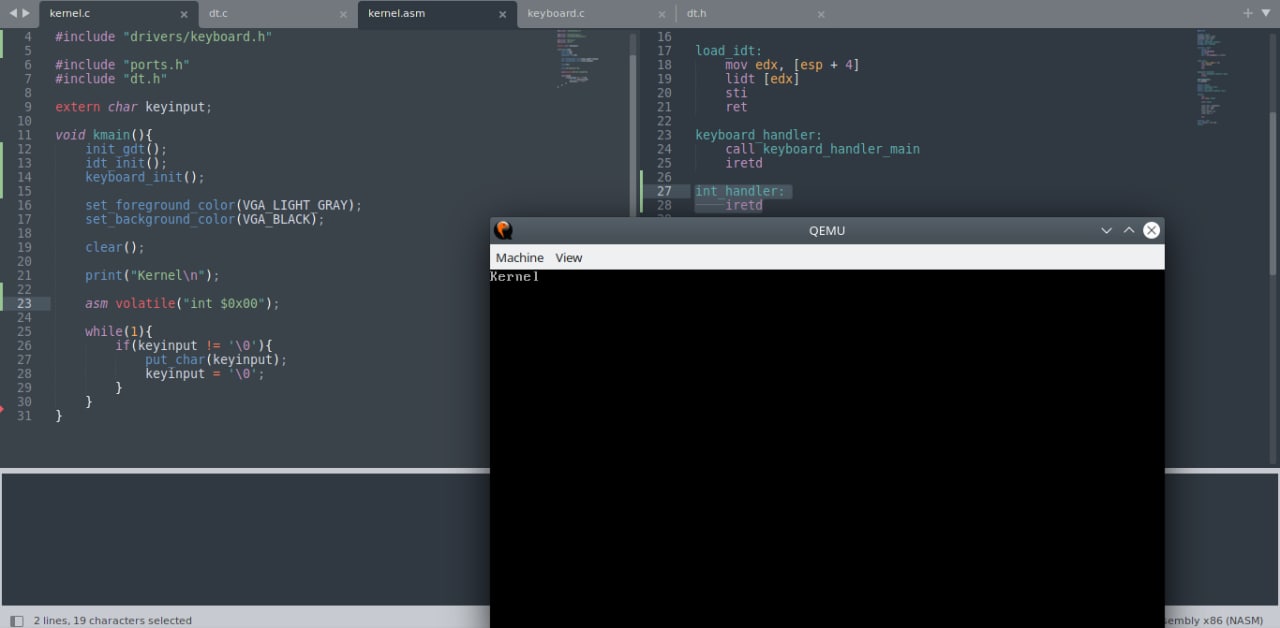This screenshot has height=628, width=1280.
Task: Close the keyboard.c tab
Action: click(x=661, y=14)
